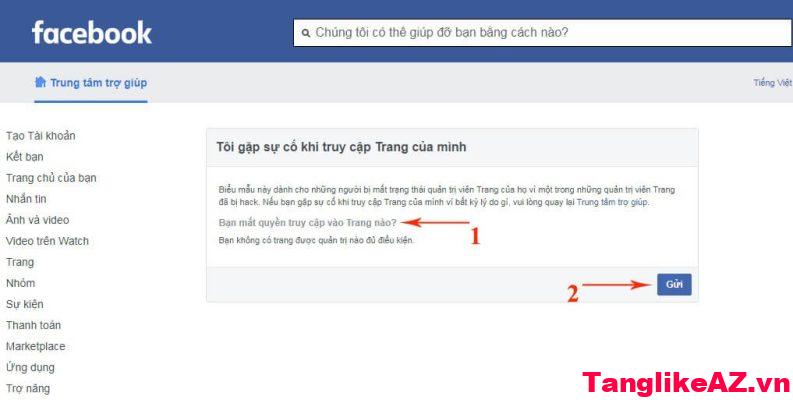Open Kết bạn help topic
This screenshot has height=400, width=793.
(x=24, y=157)
